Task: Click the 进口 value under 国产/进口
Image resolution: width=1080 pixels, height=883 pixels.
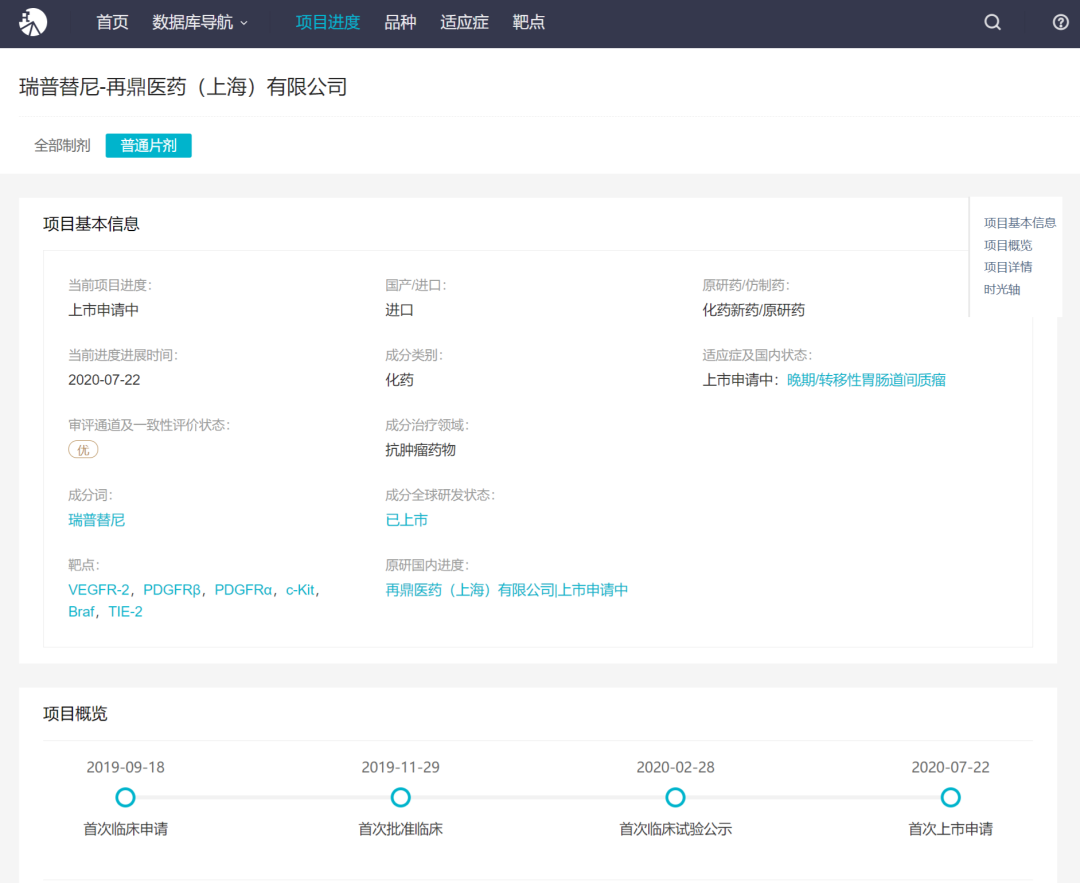Action: [x=399, y=310]
